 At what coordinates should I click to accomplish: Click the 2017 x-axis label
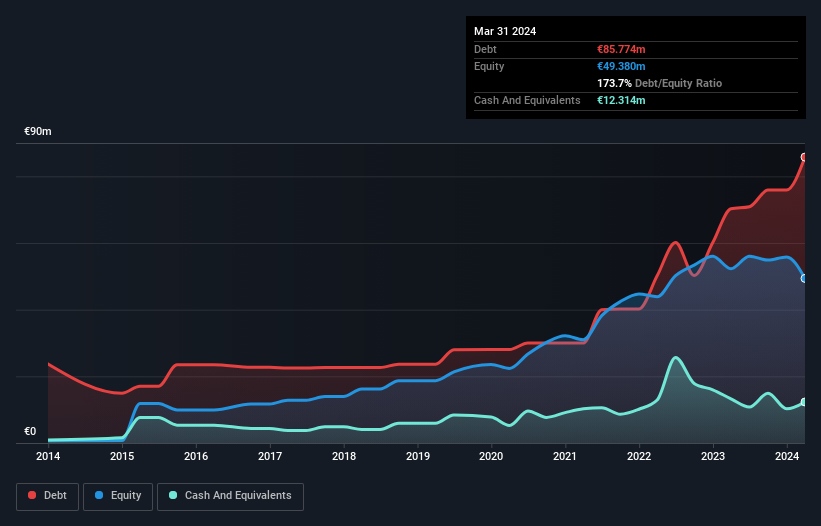[x=270, y=456]
